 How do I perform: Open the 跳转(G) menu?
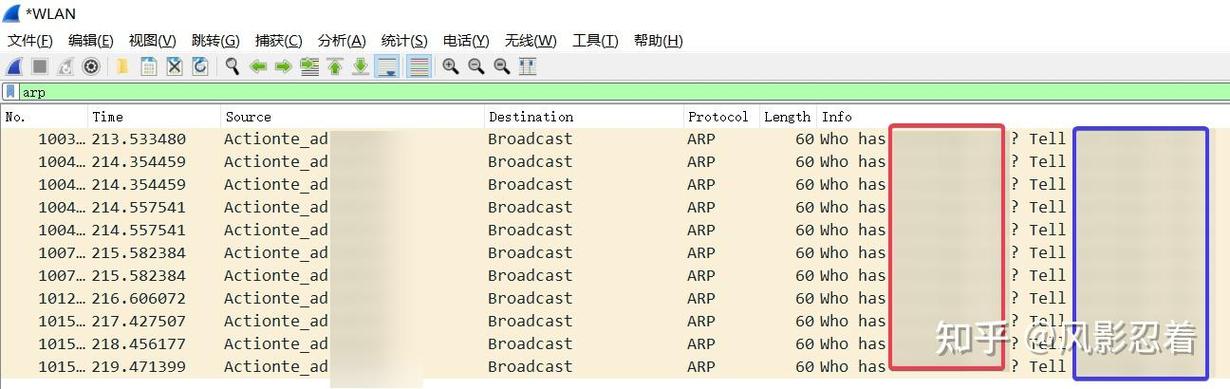coord(215,41)
